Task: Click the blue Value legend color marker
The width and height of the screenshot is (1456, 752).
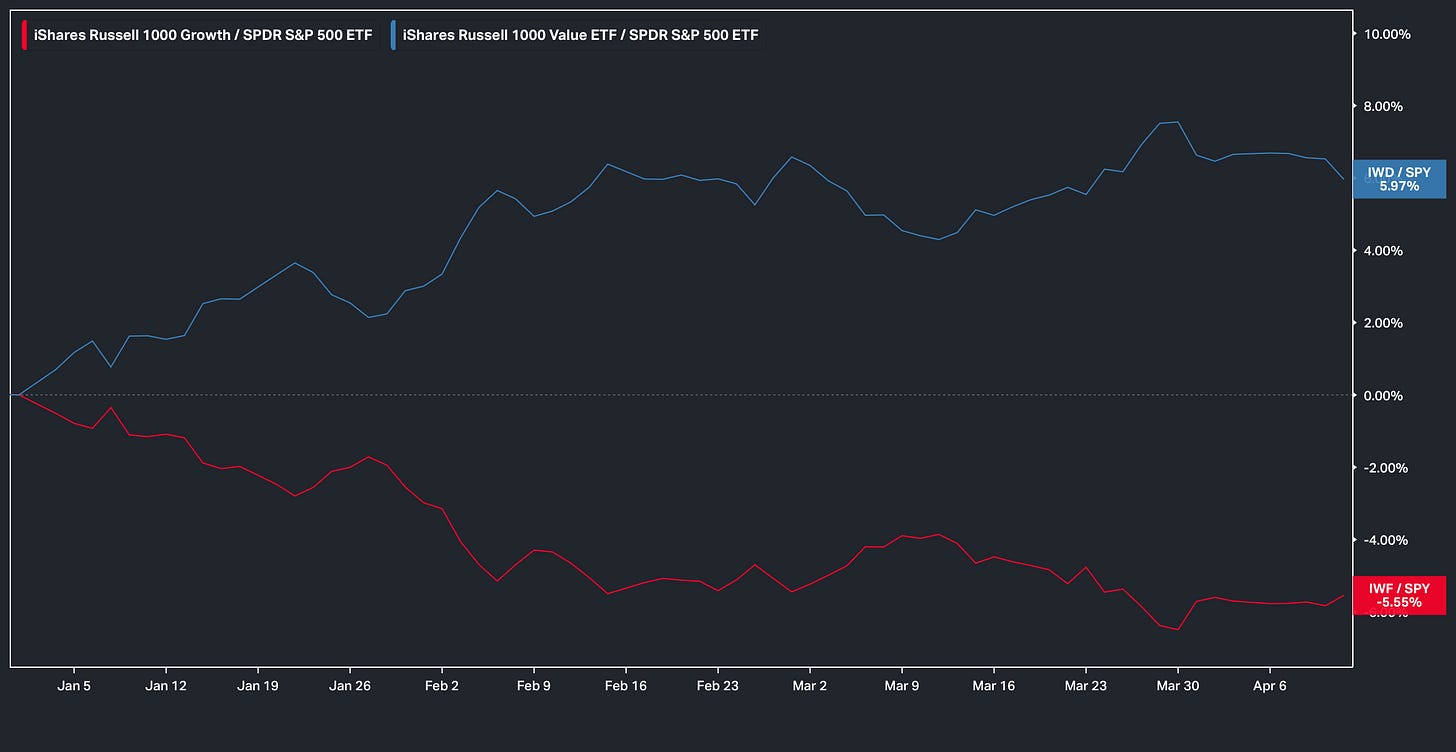Action: [x=394, y=35]
